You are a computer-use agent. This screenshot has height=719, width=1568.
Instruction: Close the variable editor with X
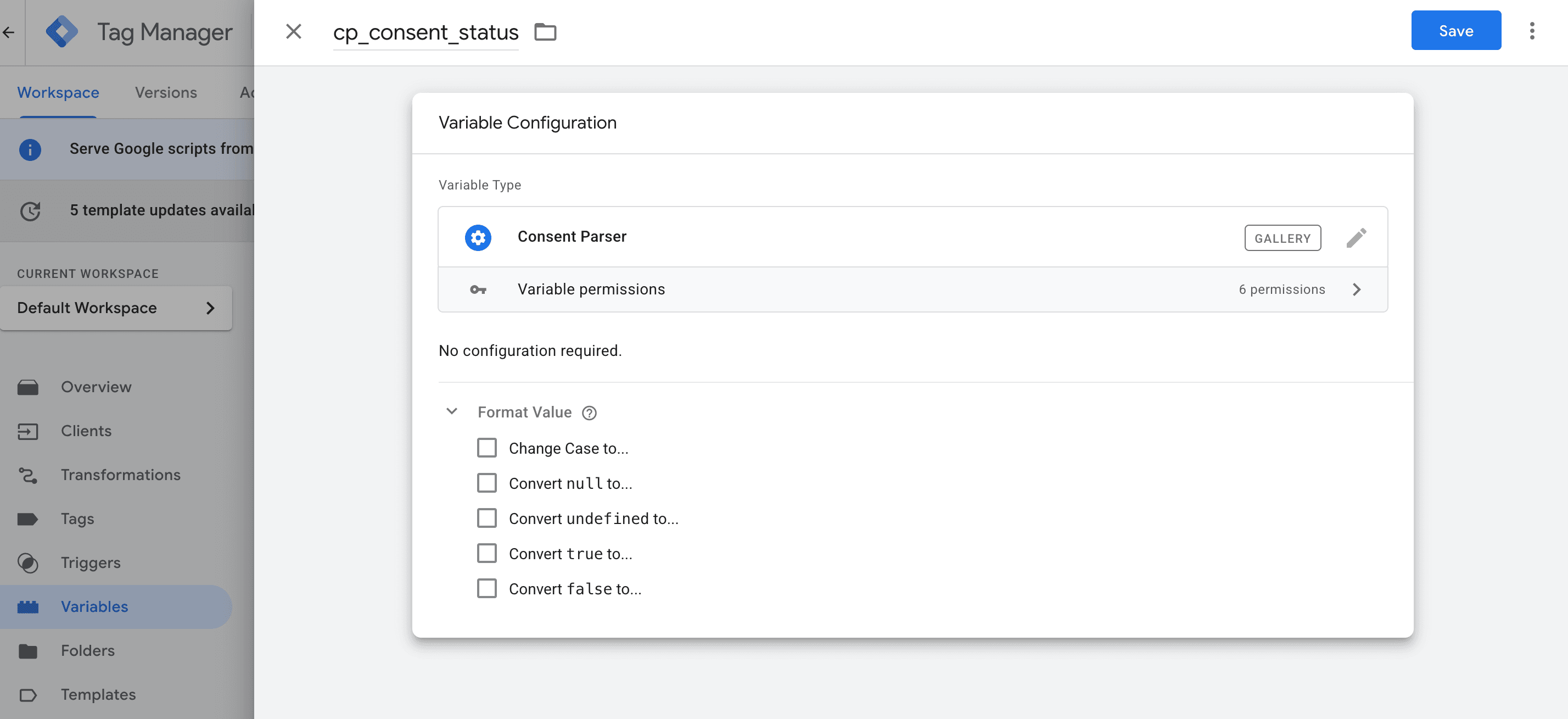[293, 32]
